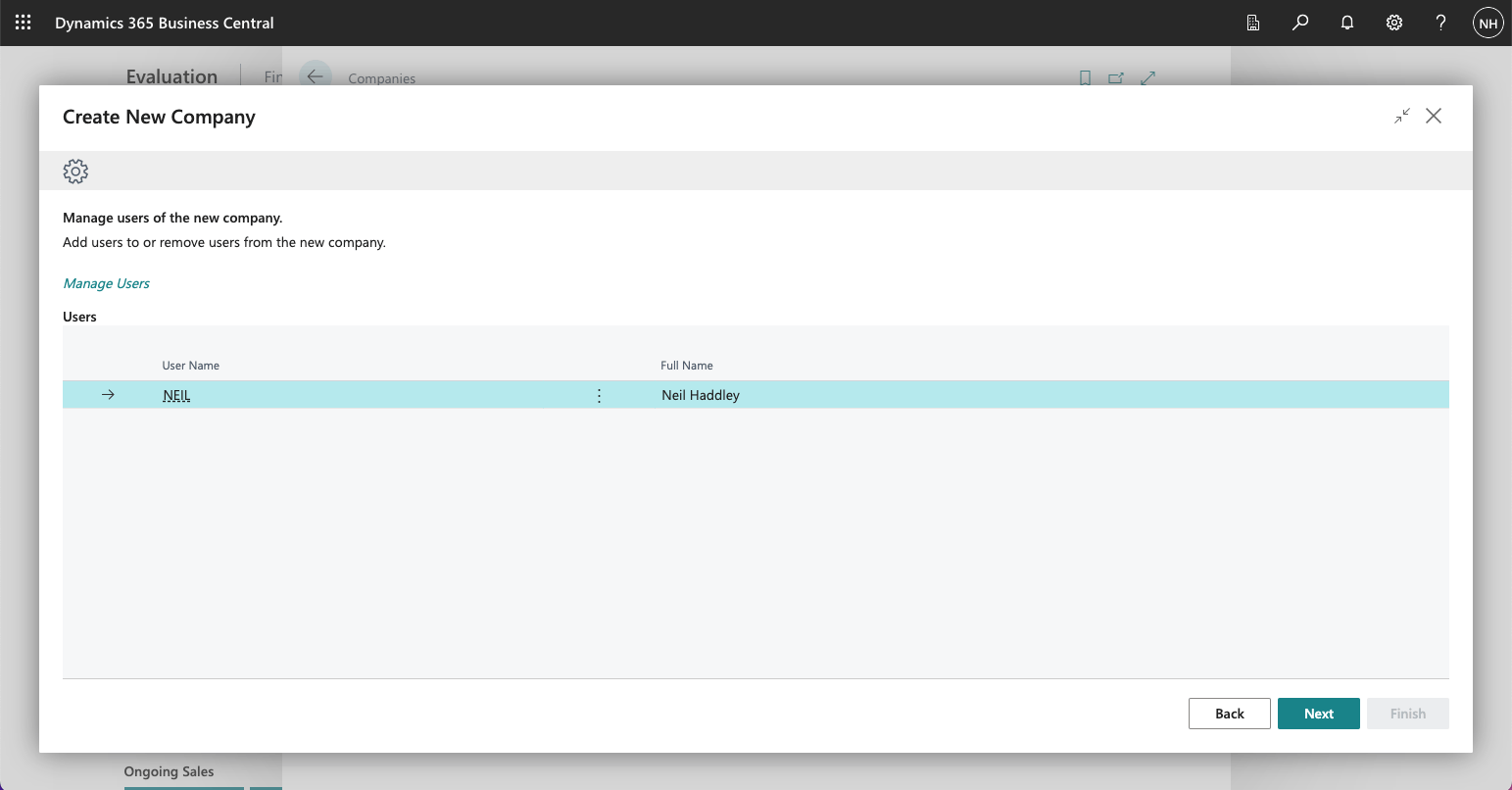Viewport: 1512px width, 790px height.
Task: Open the help question mark
Action: tap(1440, 23)
